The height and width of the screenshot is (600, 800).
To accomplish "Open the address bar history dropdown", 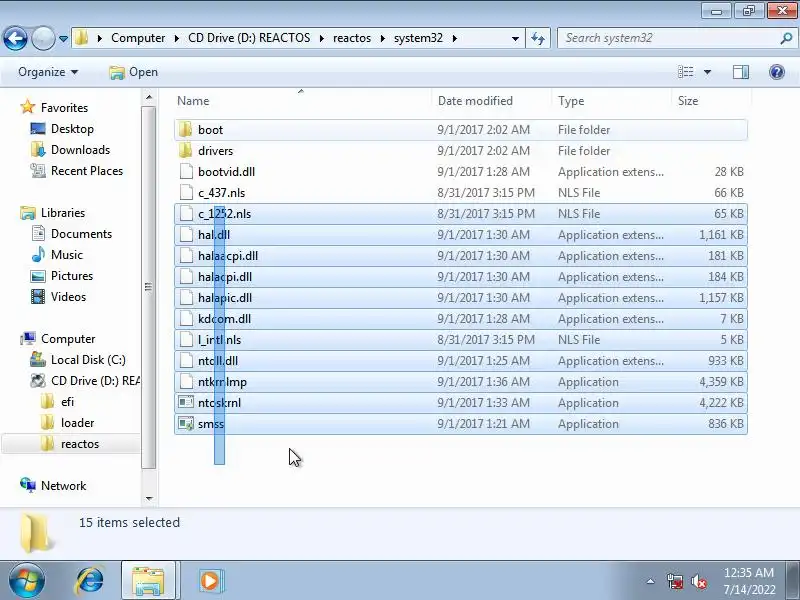I will pos(515,39).
